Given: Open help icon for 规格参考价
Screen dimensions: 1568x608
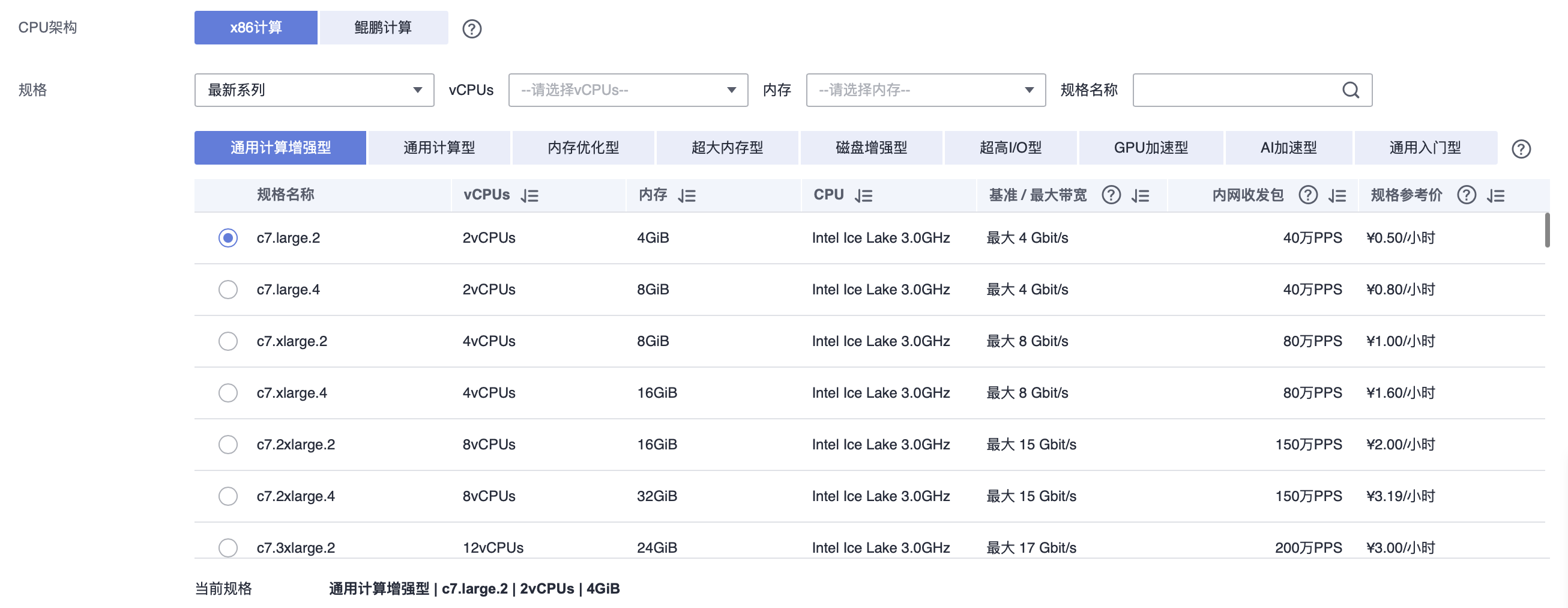Looking at the screenshot, I should pos(1466,195).
